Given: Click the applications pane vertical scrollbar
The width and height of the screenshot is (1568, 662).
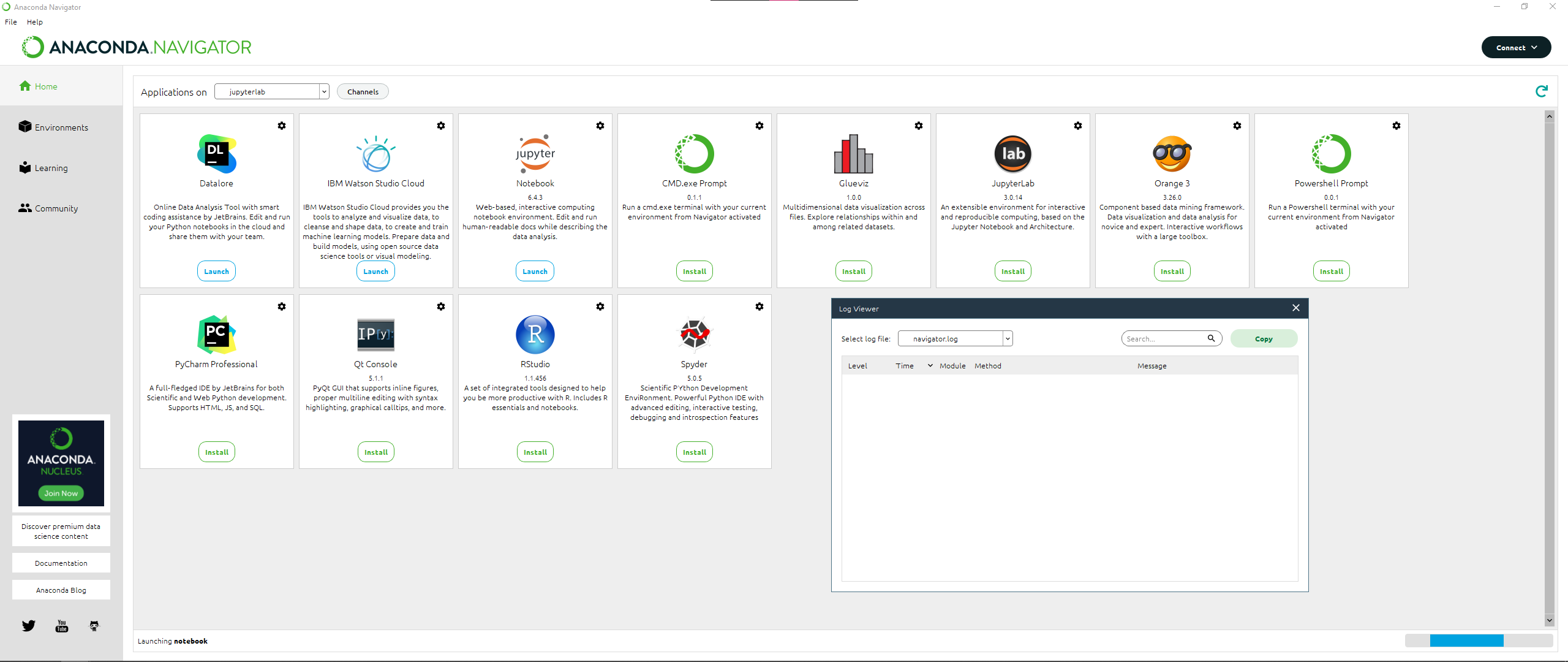Looking at the screenshot, I should (1550, 368).
